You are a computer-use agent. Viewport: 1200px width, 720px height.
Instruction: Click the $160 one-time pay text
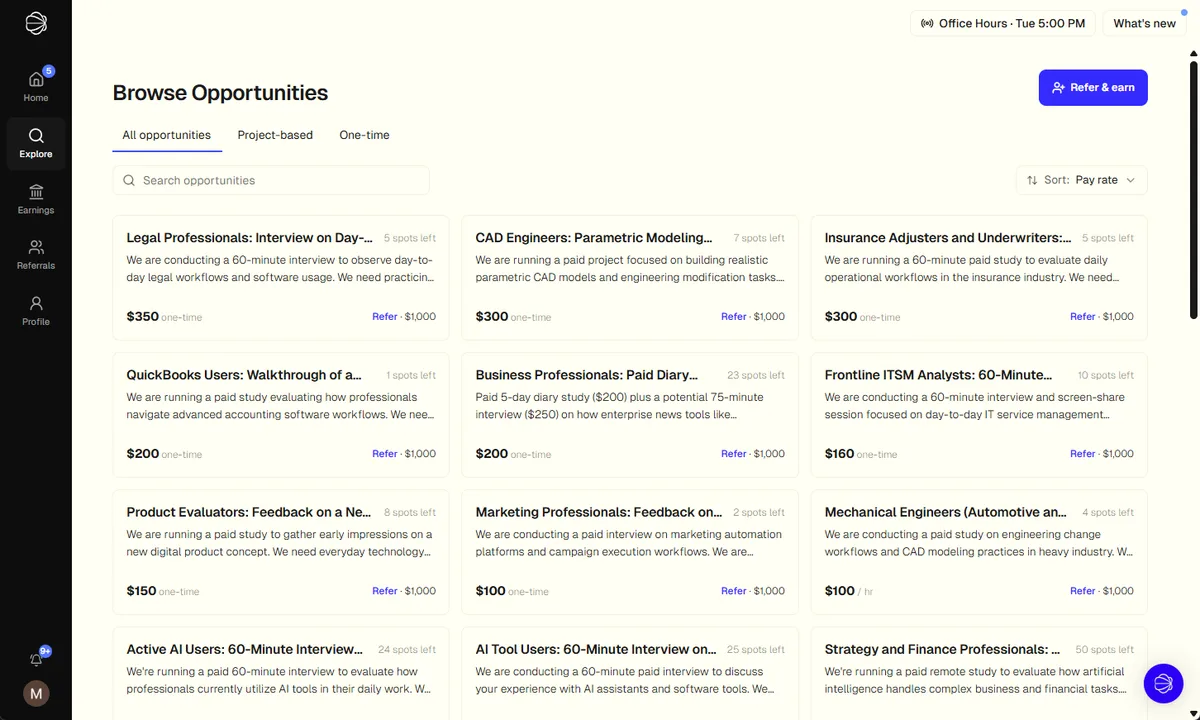tap(863, 454)
